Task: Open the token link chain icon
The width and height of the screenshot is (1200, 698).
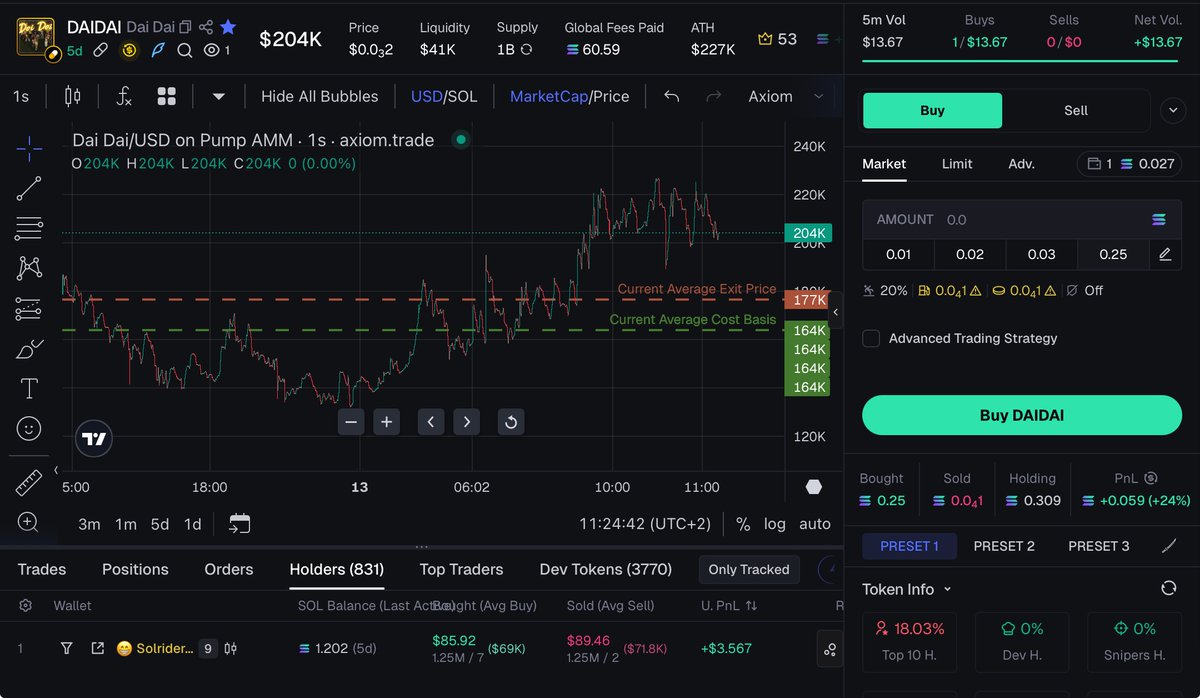Action: [101, 50]
